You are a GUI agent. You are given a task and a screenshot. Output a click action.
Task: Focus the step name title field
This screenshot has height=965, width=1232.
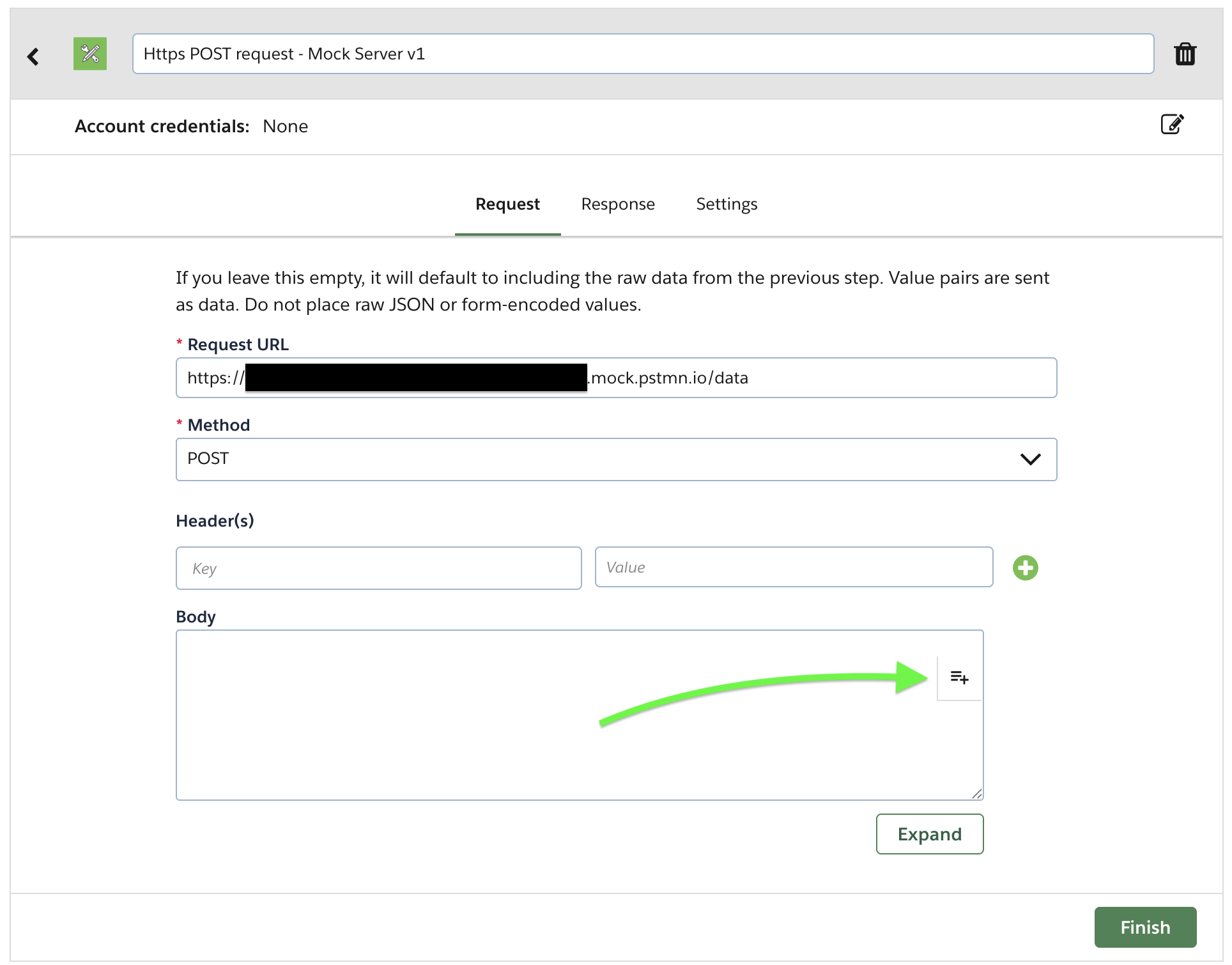[x=642, y=54]
